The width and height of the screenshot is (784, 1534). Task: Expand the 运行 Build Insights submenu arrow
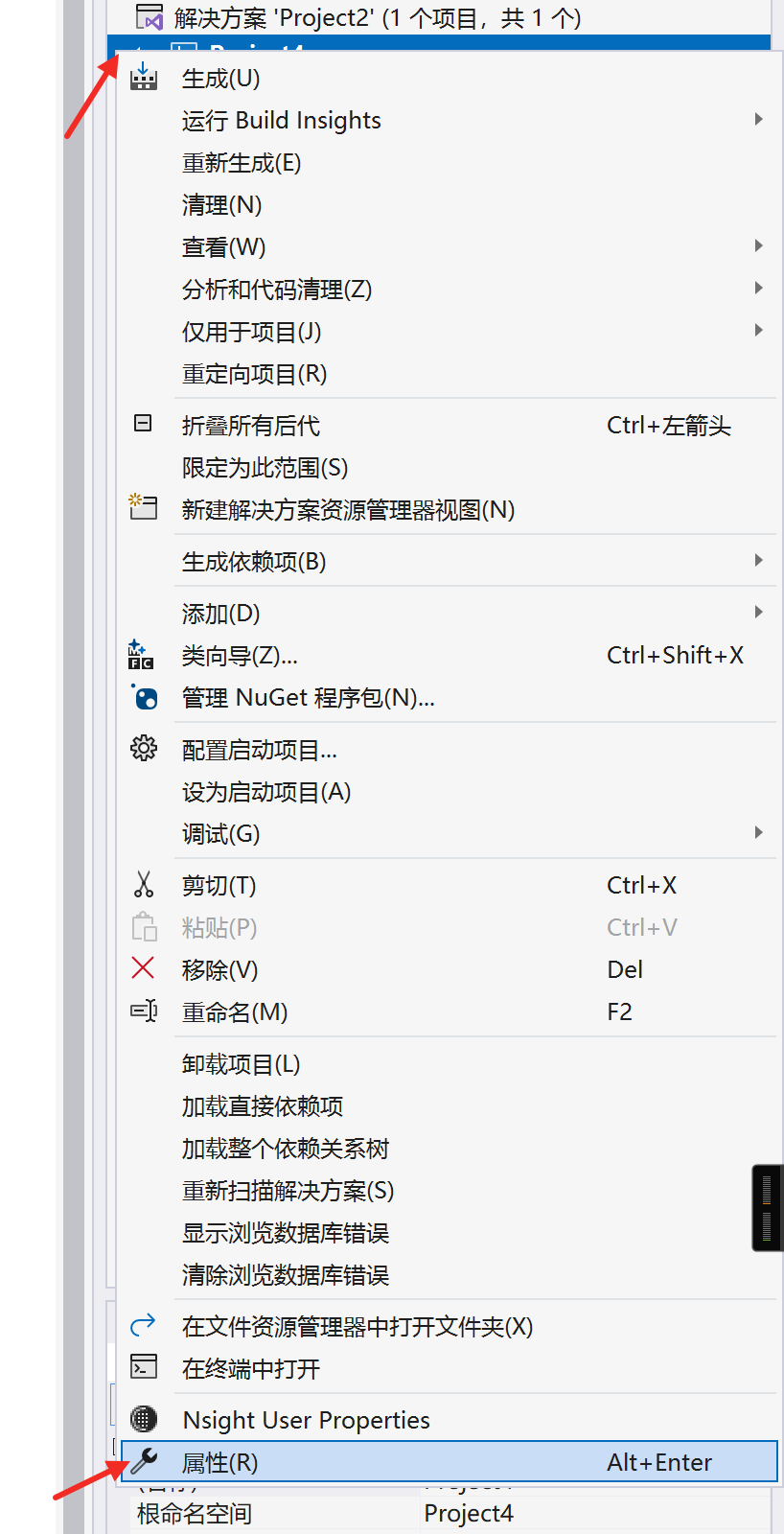[758, 120]
